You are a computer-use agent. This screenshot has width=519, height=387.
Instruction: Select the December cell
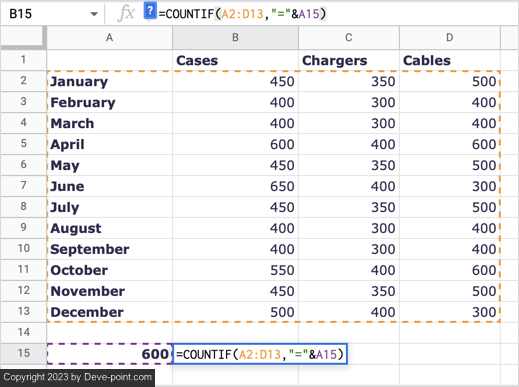coord(109,312)
